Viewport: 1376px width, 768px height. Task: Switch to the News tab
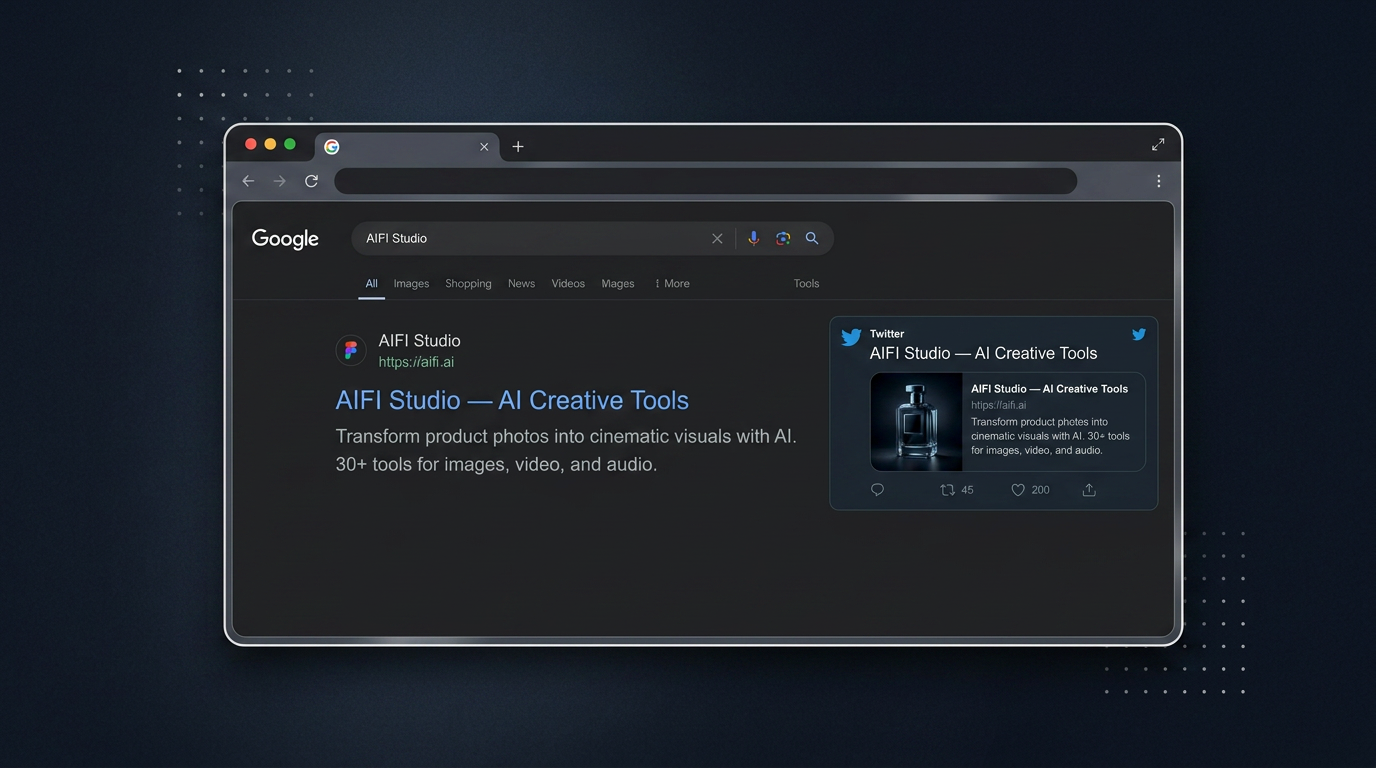521,284
